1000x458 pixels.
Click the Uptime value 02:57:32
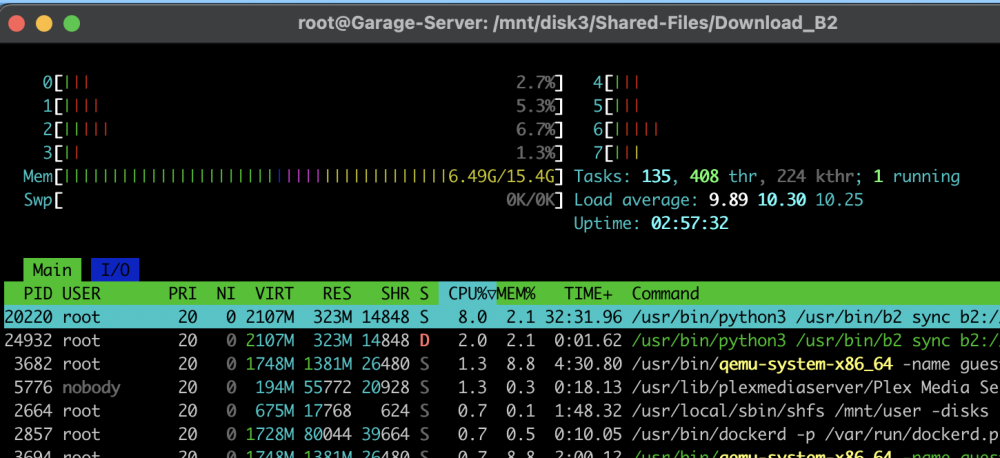click(x=689, y=224)
